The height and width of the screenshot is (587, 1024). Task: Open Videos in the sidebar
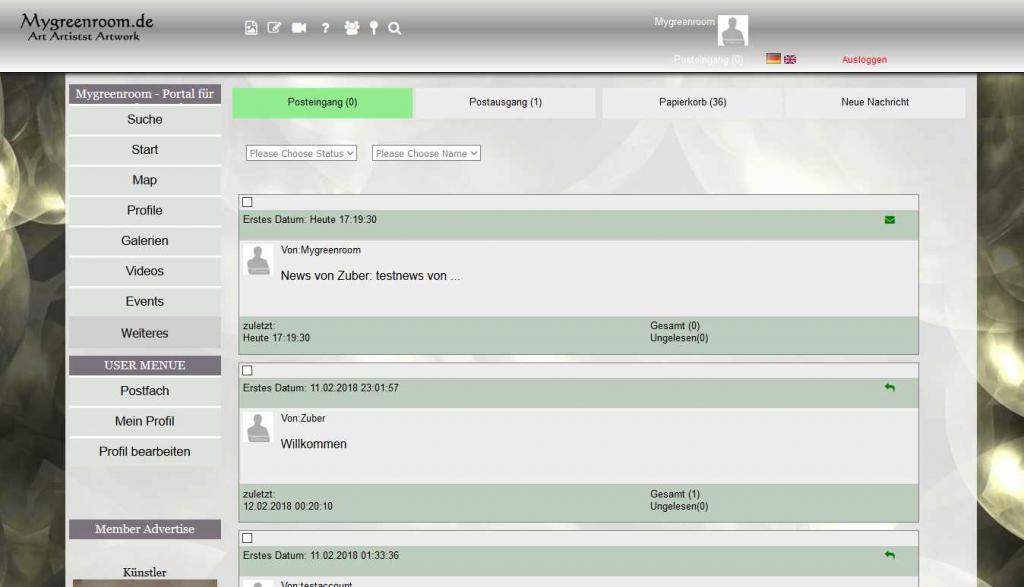tap(145, 271)
